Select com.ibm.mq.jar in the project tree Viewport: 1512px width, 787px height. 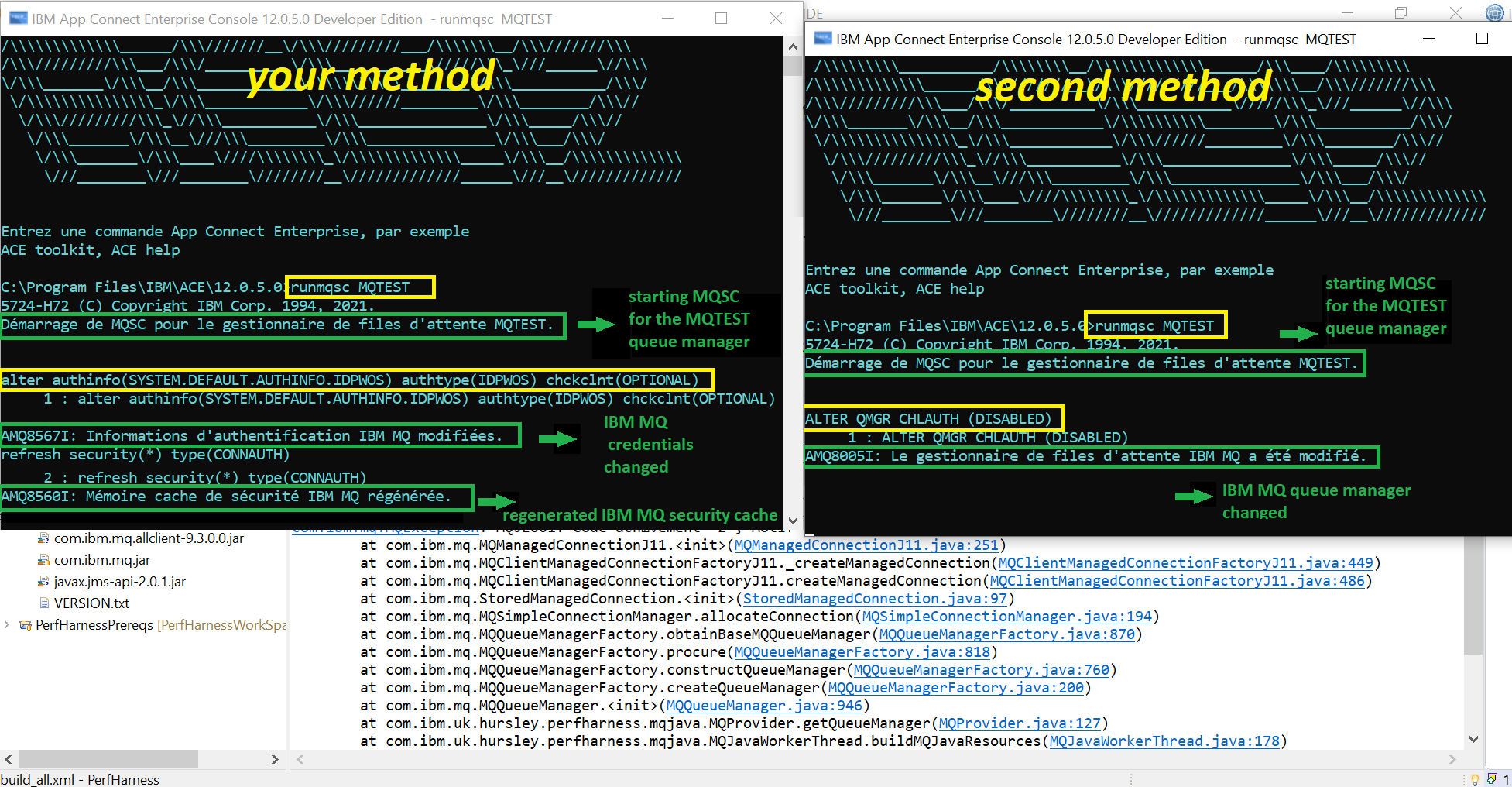[102, 560]
